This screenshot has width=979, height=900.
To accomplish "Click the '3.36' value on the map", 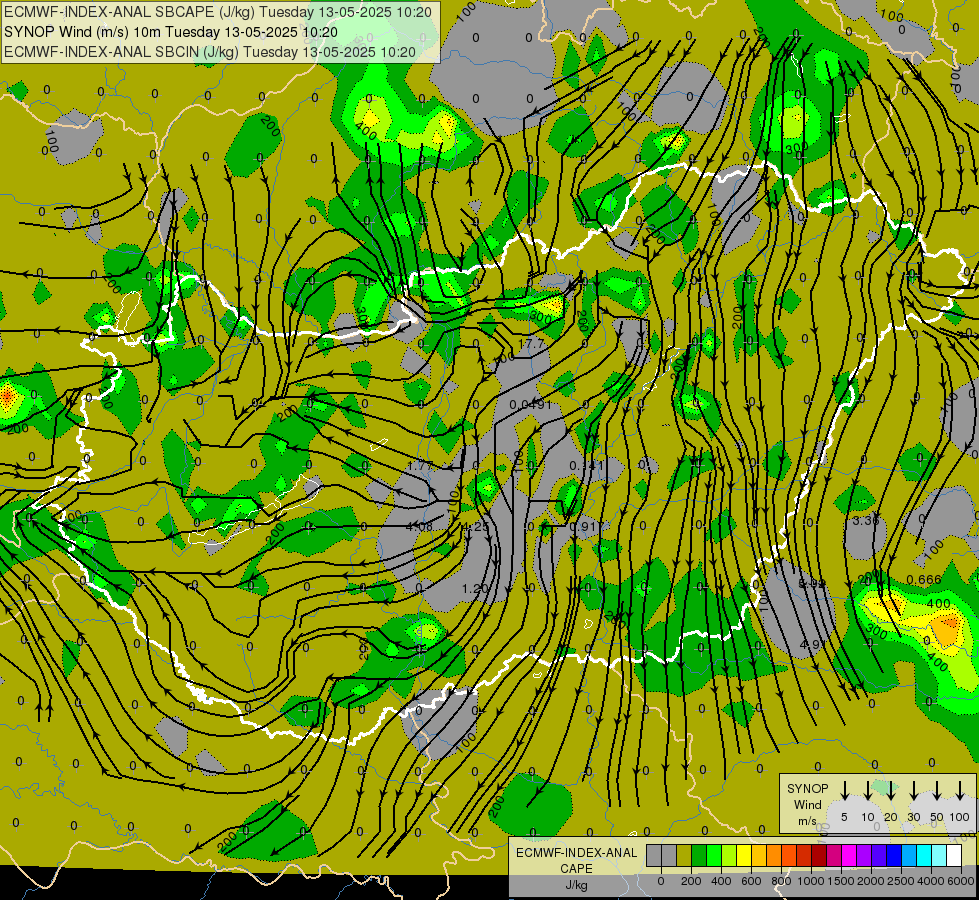I will [865, 520].
